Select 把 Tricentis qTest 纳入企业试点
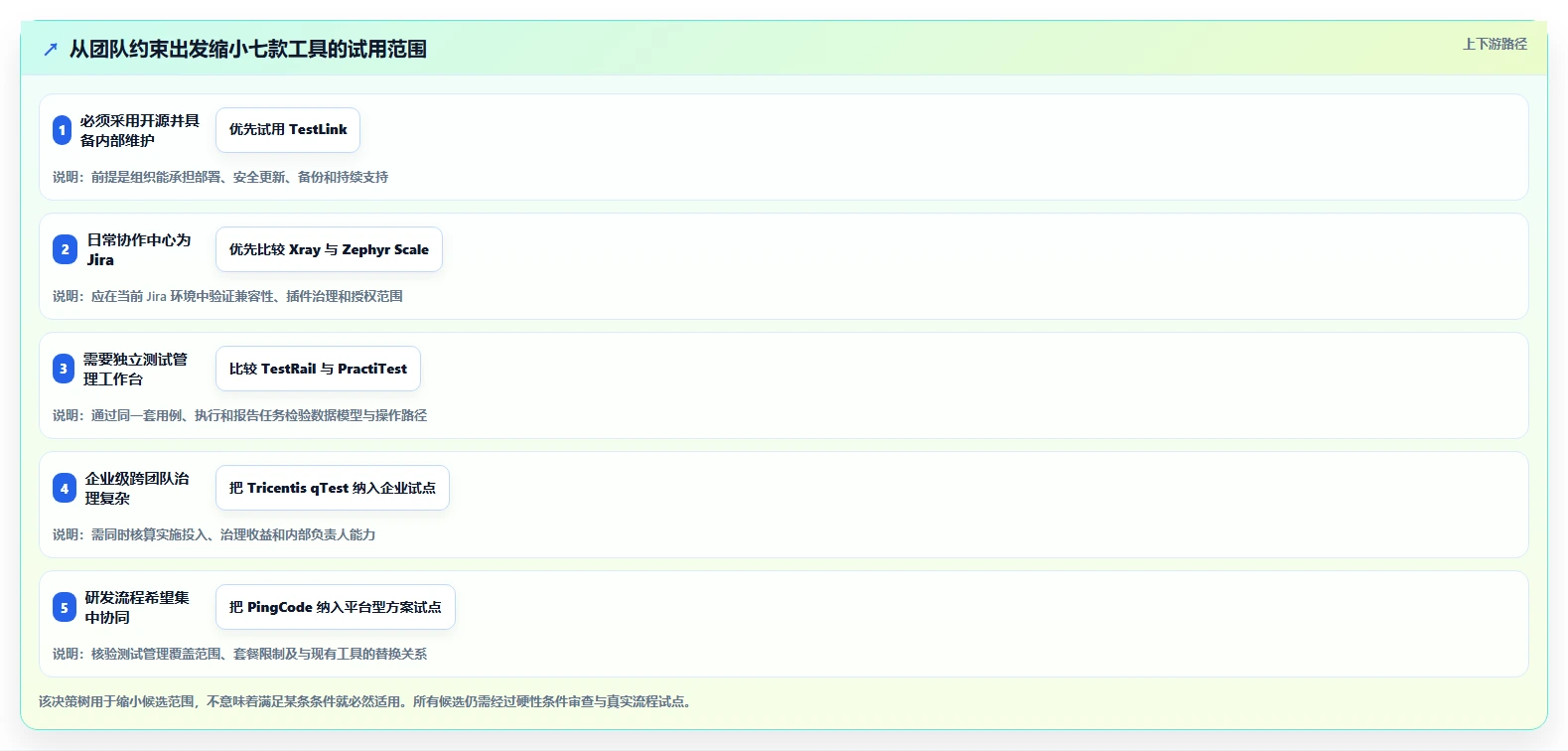 click(x=333, y=488)
